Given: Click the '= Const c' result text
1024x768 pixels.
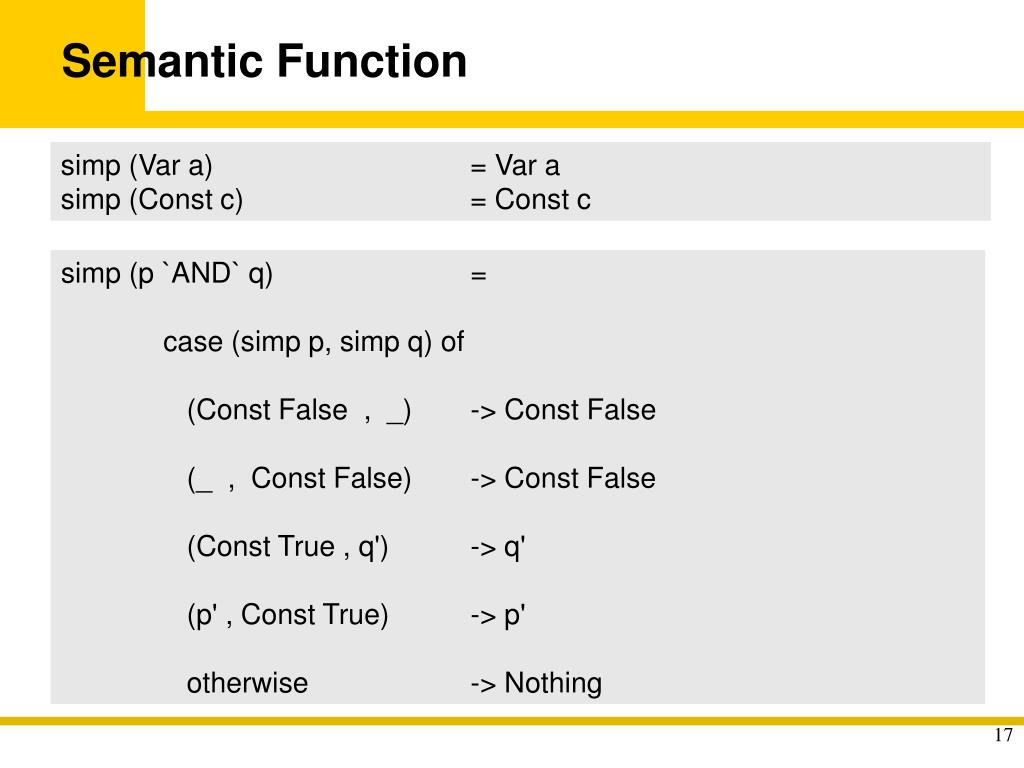Looking at the screenshot, I should (530, 200).
